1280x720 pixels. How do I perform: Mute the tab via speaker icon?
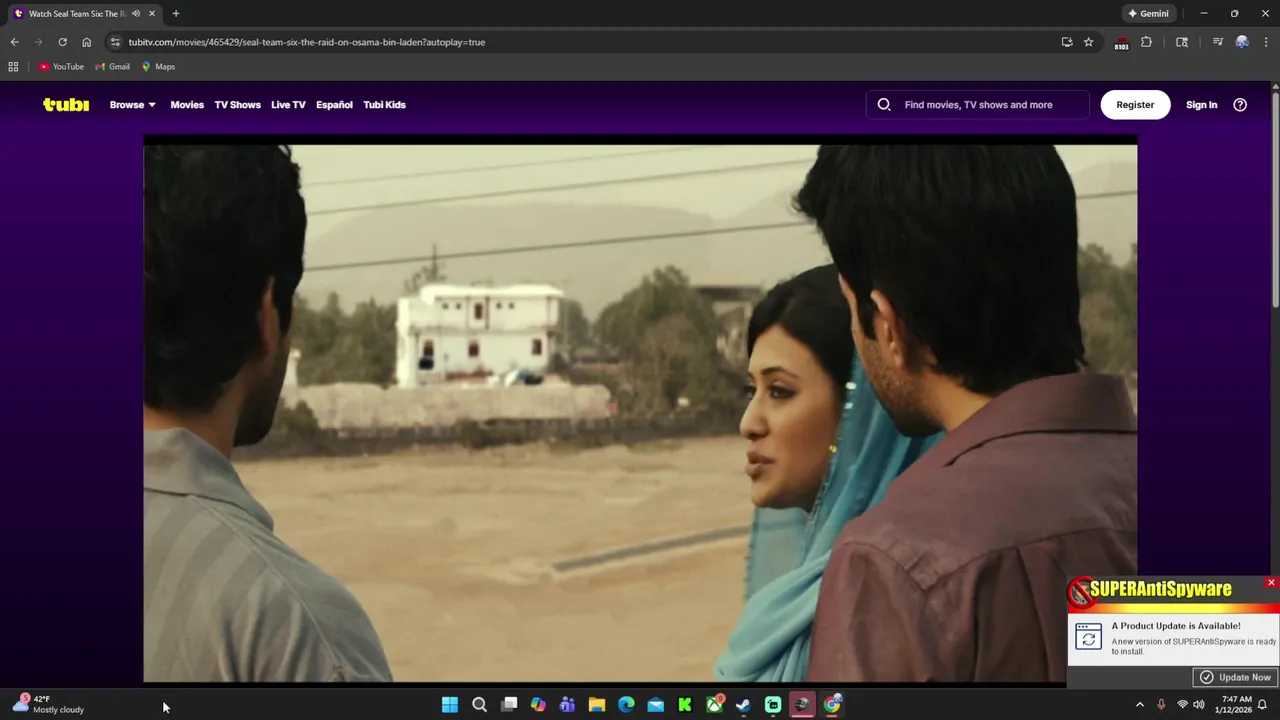coord(136,13)
